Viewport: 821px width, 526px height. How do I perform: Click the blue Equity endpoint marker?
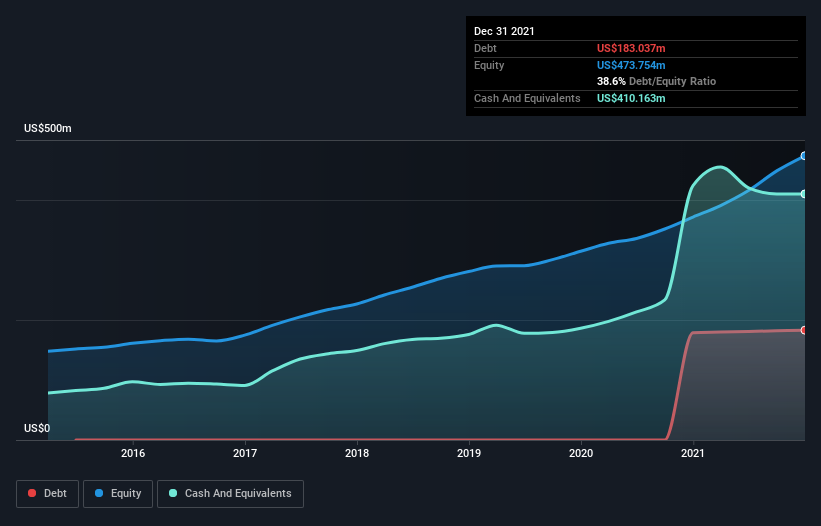coord(804,156)
